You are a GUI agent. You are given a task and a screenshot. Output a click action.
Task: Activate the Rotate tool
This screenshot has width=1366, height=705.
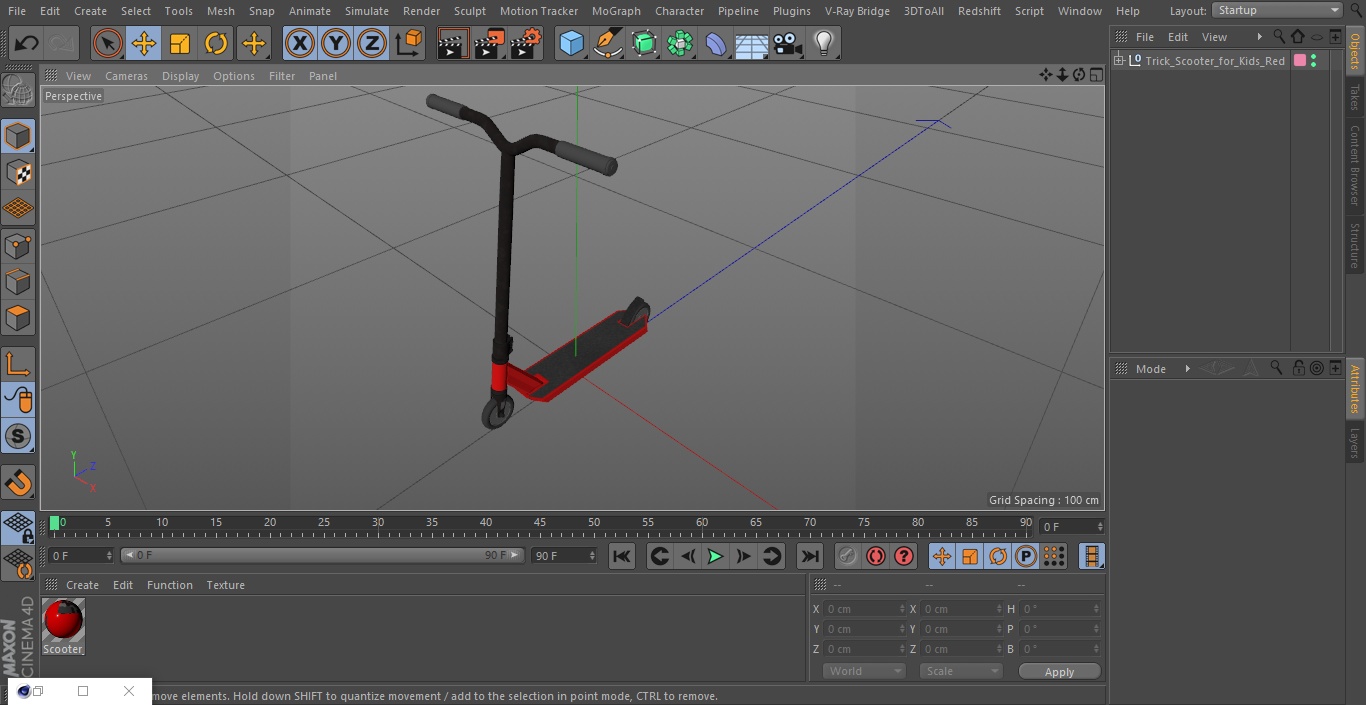click(216, 43)
